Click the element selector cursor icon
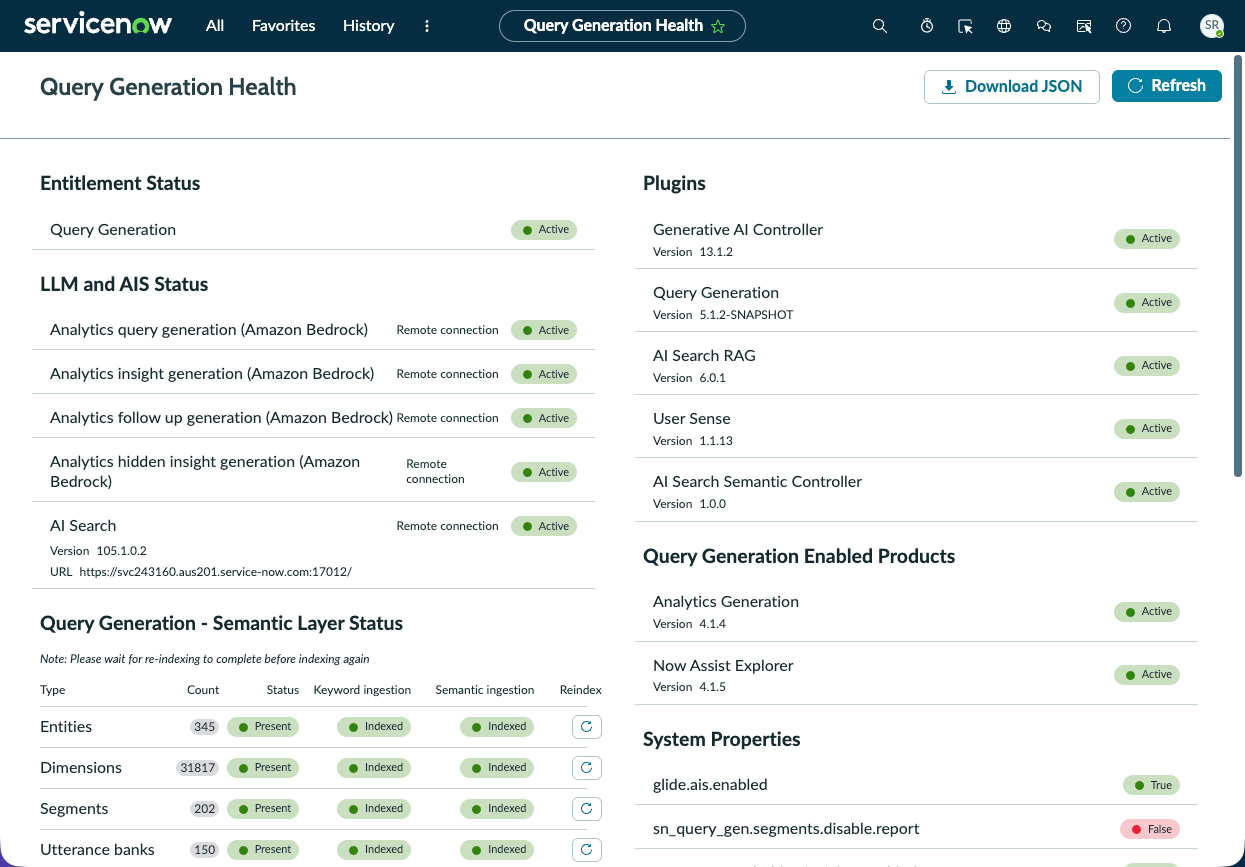1245x867 pixels. (965, 26)
